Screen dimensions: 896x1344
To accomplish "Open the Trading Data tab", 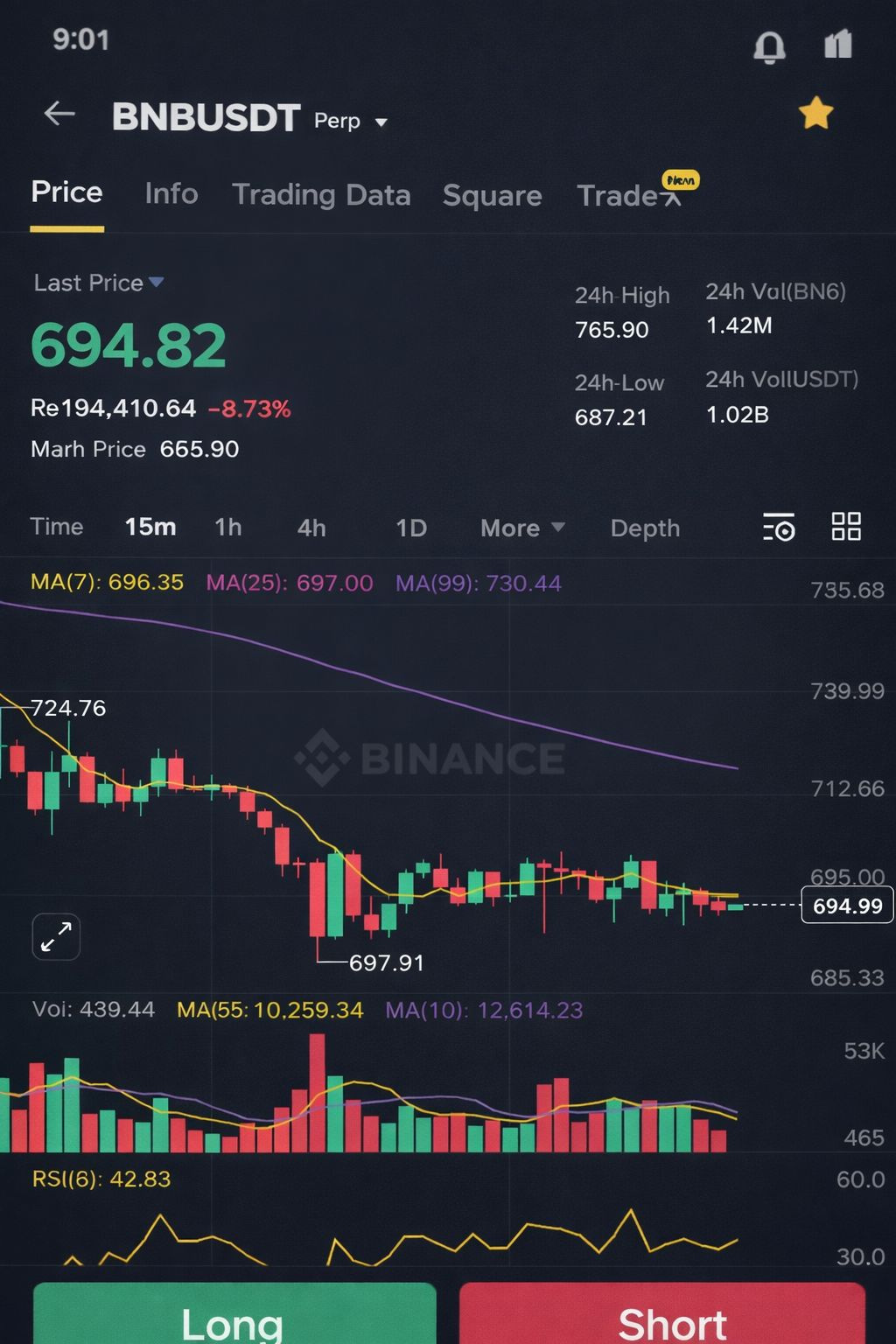I will point(321,194).
